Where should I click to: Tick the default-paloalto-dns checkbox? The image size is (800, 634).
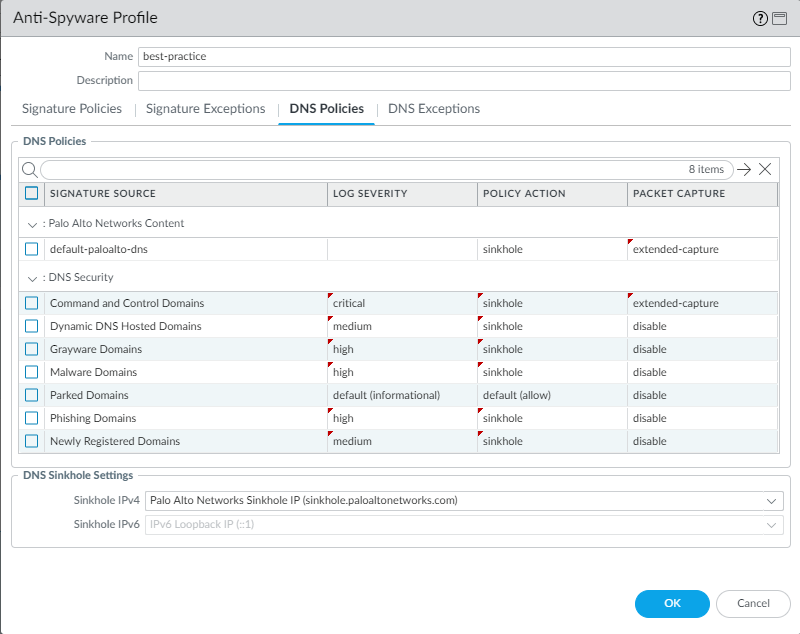pyautogui.click(x=32, y=249)
